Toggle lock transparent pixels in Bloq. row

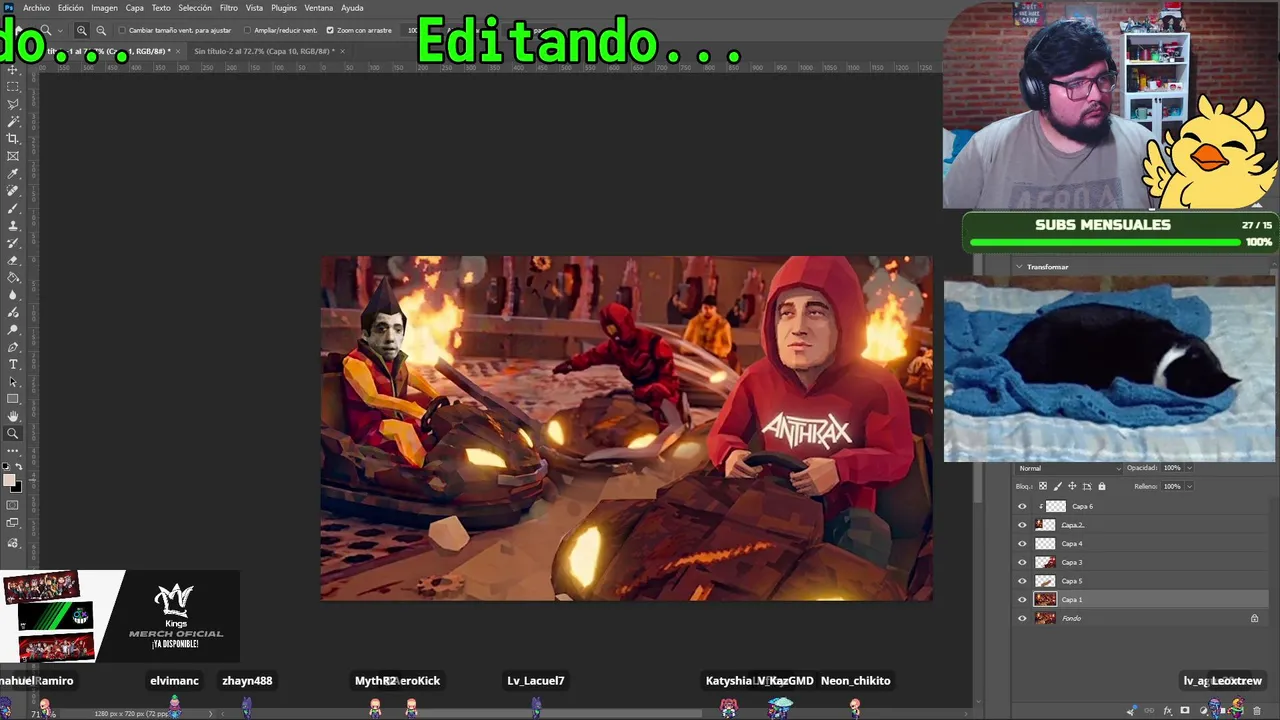[x=1043, y=487]
